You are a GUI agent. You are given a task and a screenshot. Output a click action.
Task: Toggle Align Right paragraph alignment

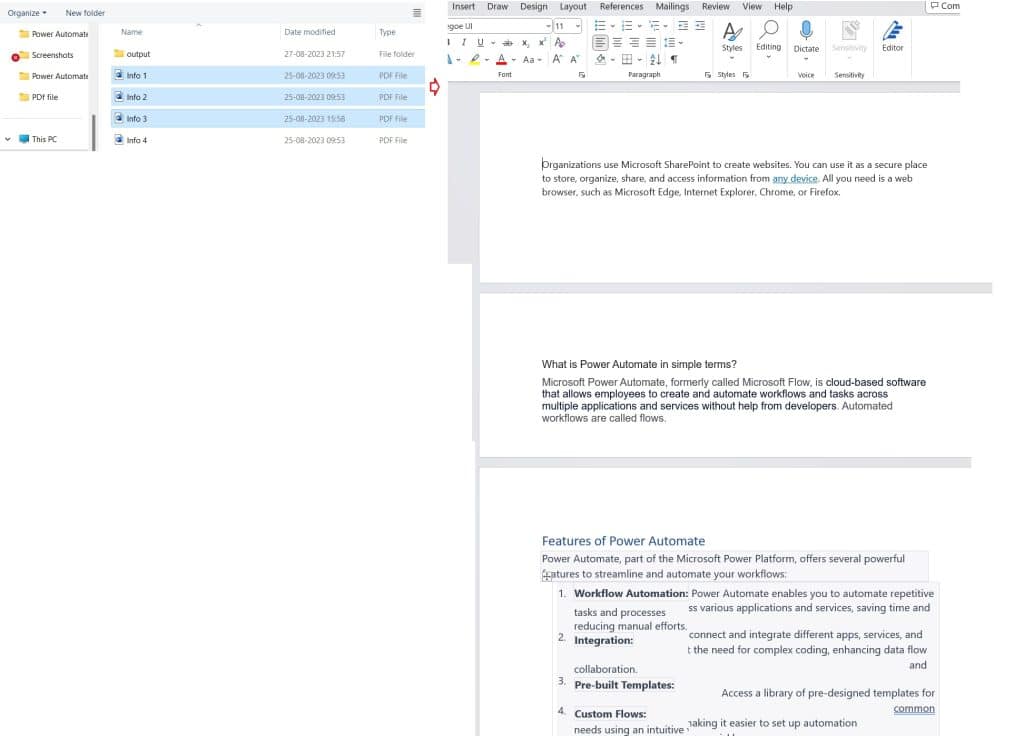tap(634, 42)
